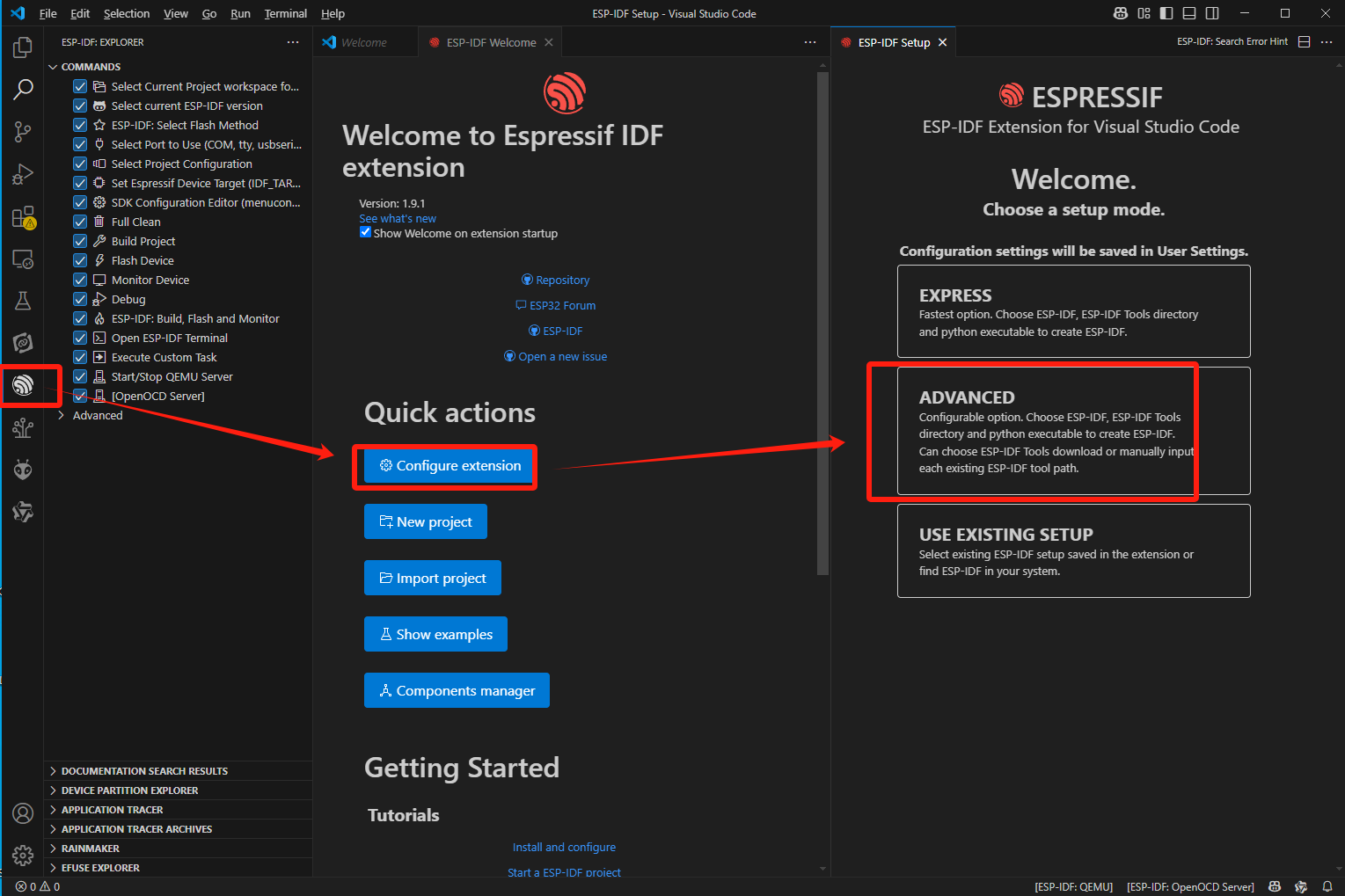The width and height of the screenshot is (1345, 896).
Task: Toggle primary side bar layout icon
Action: [x=1166, y=13]
